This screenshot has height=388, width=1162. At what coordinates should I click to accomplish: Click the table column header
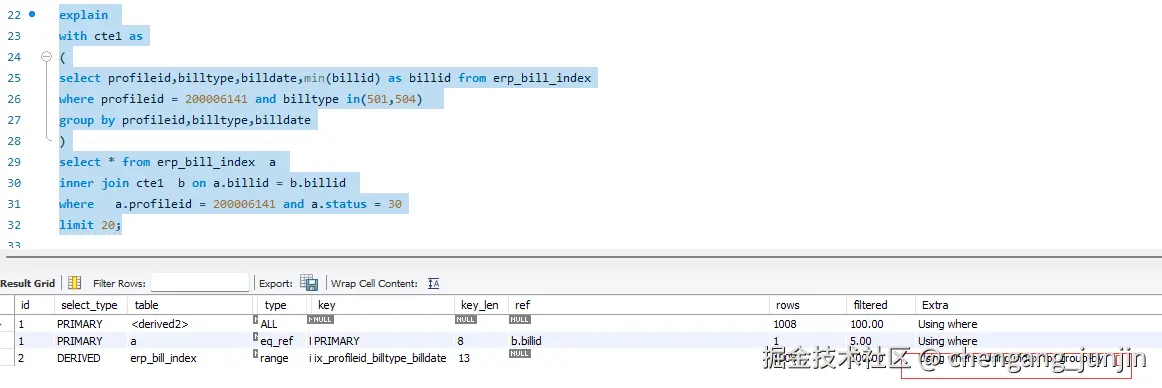147,305
